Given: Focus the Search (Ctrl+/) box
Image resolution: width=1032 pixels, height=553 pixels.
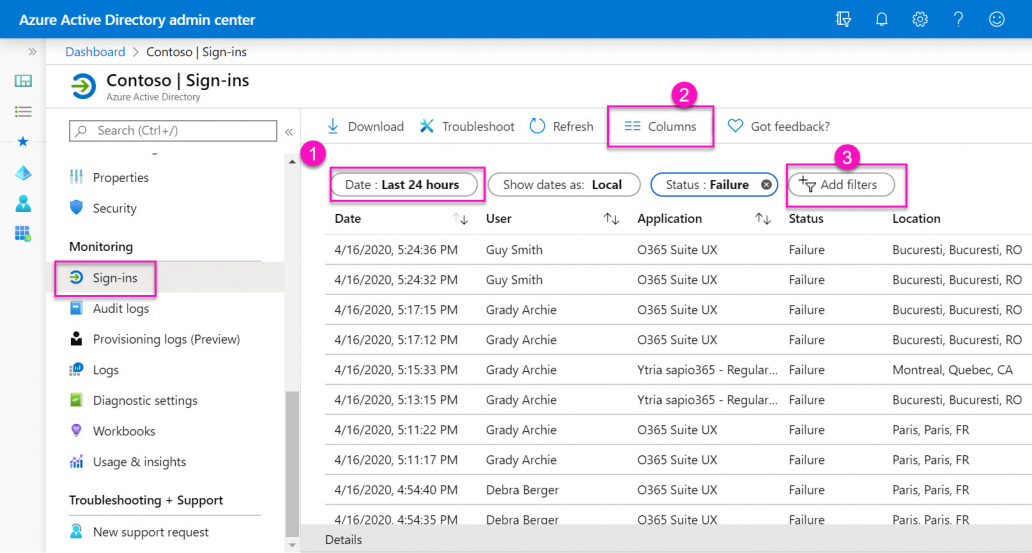Looking at the screenshot, I should 172,130.
